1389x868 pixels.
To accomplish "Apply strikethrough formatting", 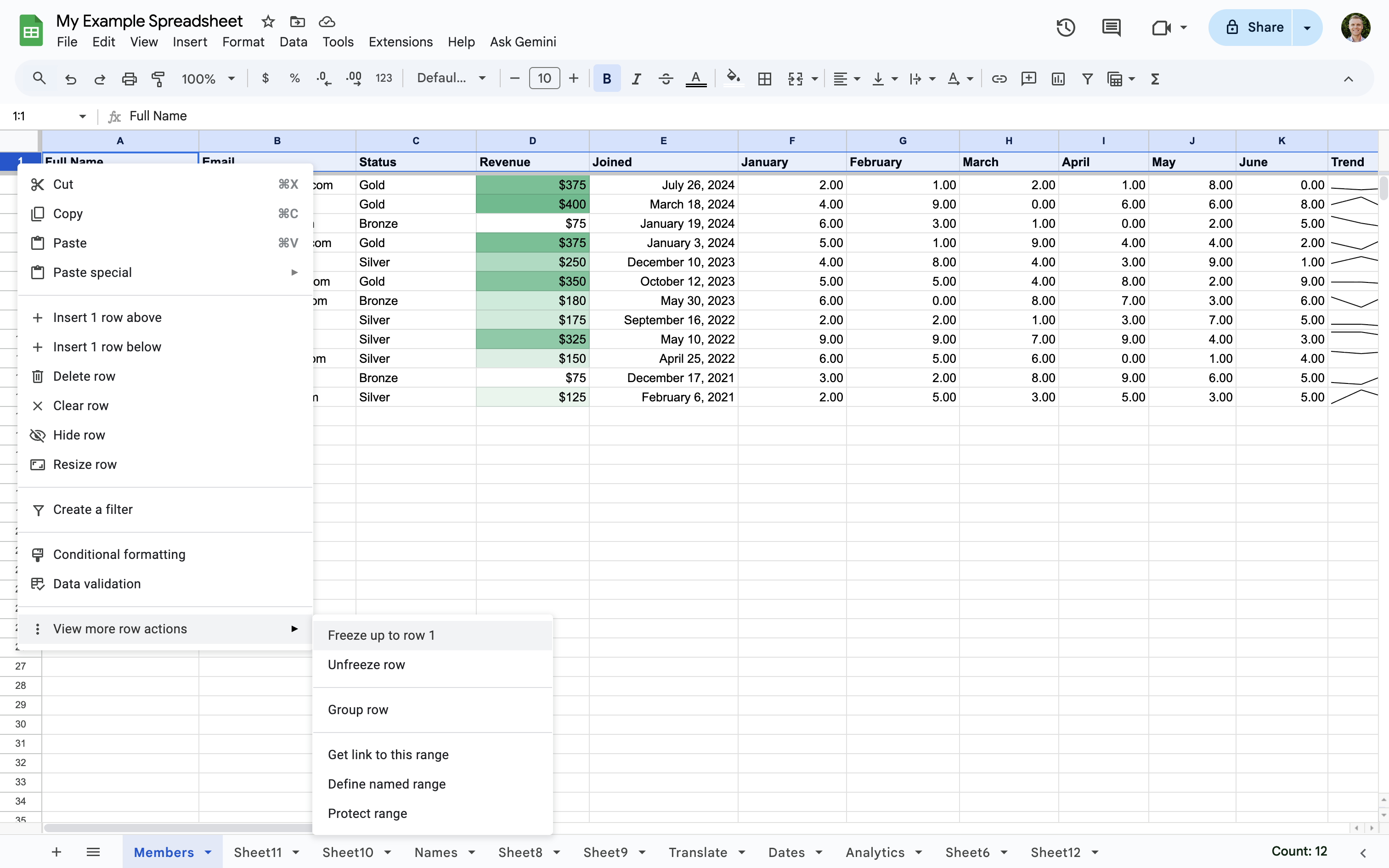I will pyautogui.click(x=665, y=79).
